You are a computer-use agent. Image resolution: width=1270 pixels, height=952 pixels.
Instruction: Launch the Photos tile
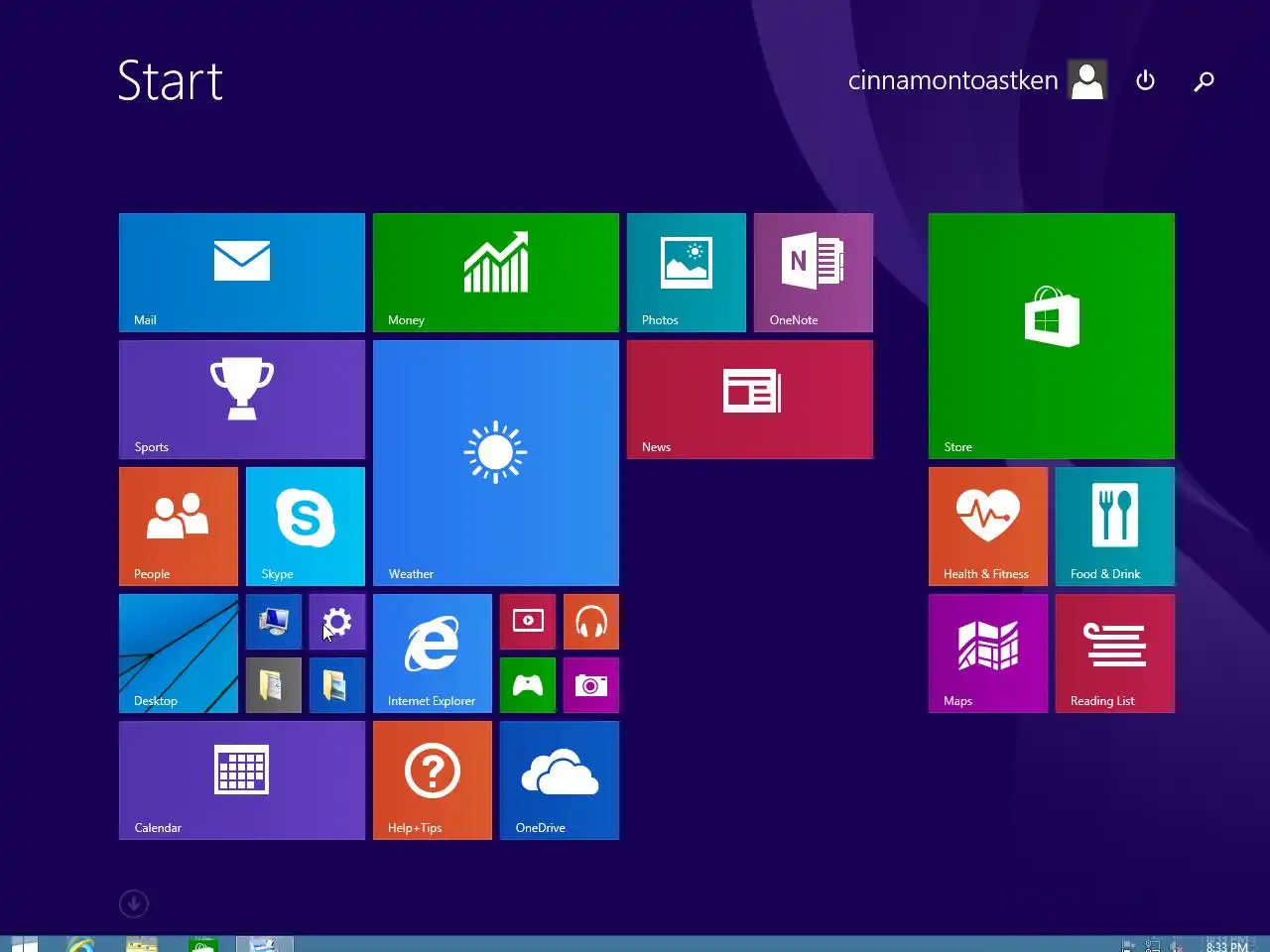tap(687, 273)
